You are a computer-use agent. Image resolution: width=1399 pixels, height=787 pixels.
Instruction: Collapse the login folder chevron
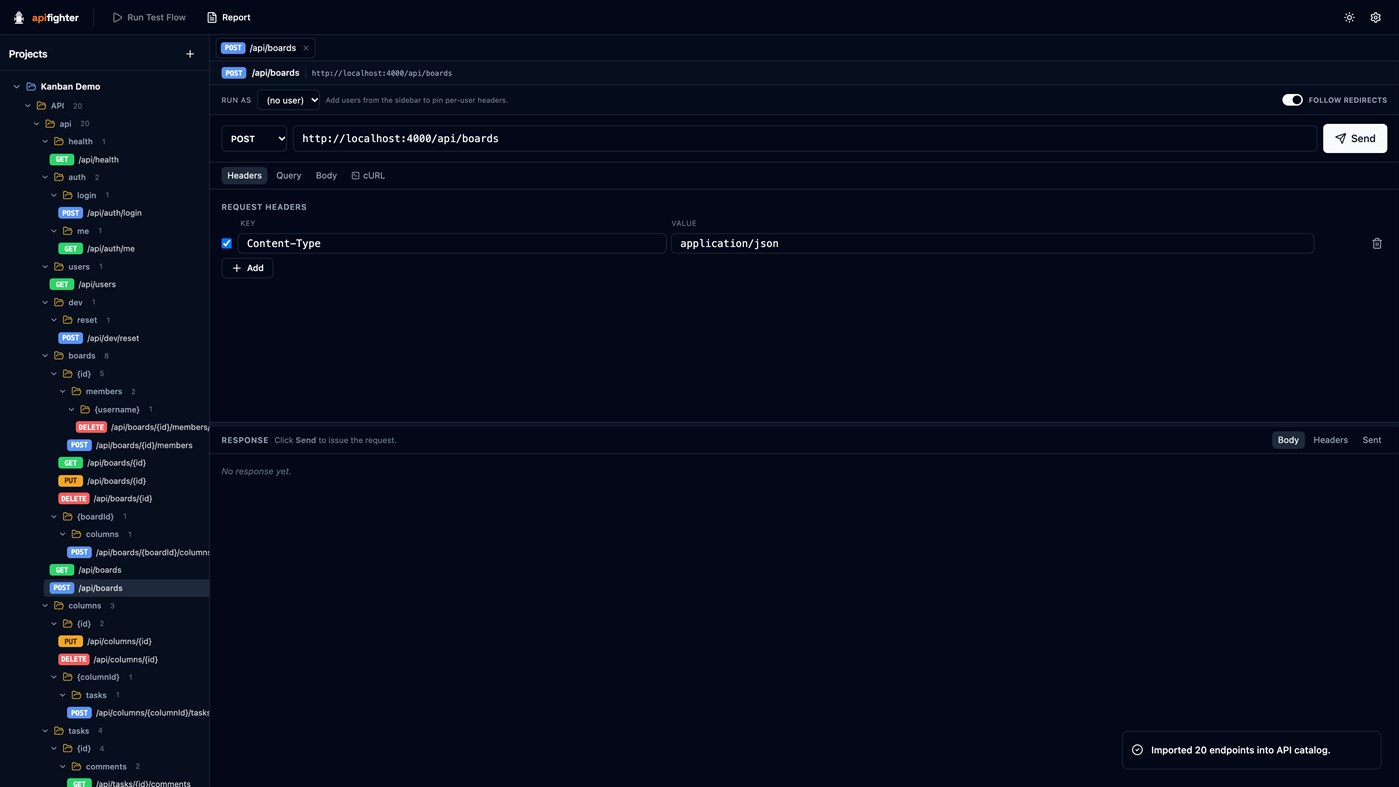tap(54, 196)
